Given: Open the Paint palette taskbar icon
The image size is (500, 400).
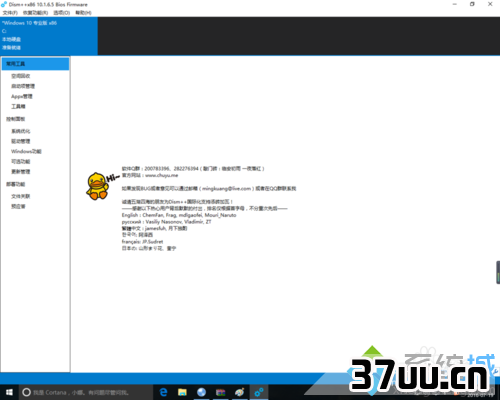Looking at the screenshot, I should click(x=239, y=392).
